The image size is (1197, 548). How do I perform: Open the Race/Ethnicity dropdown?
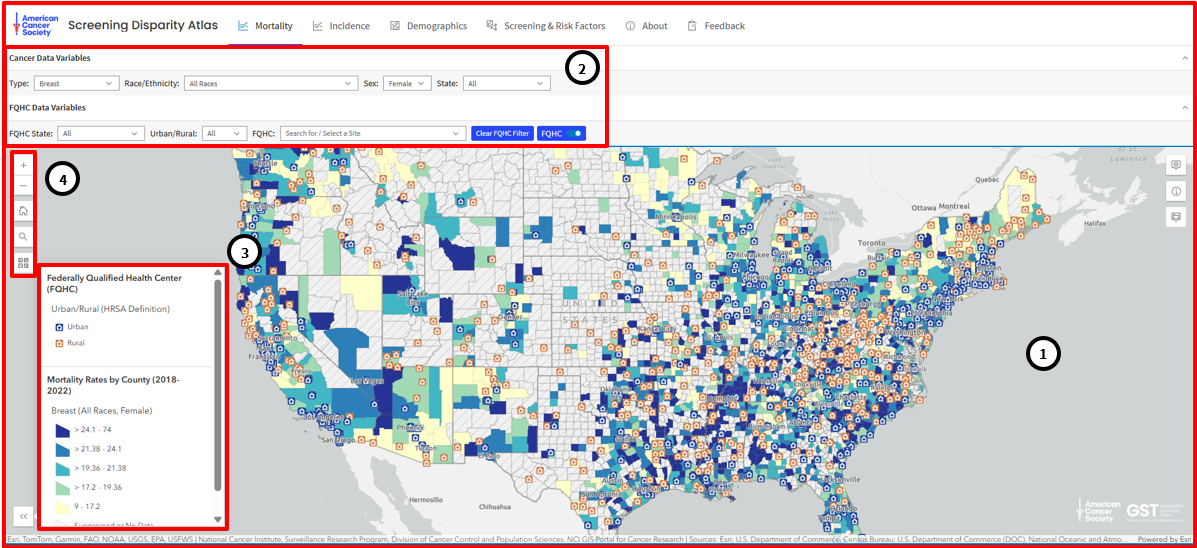(271, 83)
